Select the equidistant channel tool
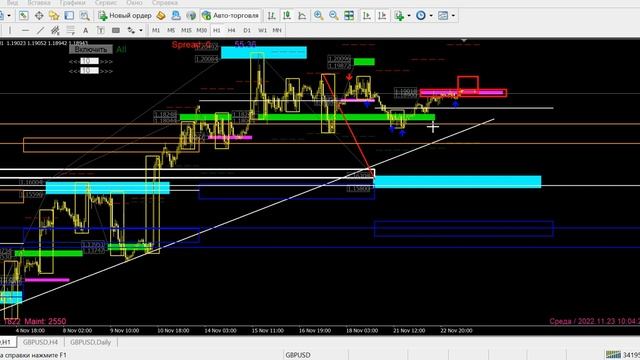Viewport: 640px width, 360px height. click(x=55, y=30)
